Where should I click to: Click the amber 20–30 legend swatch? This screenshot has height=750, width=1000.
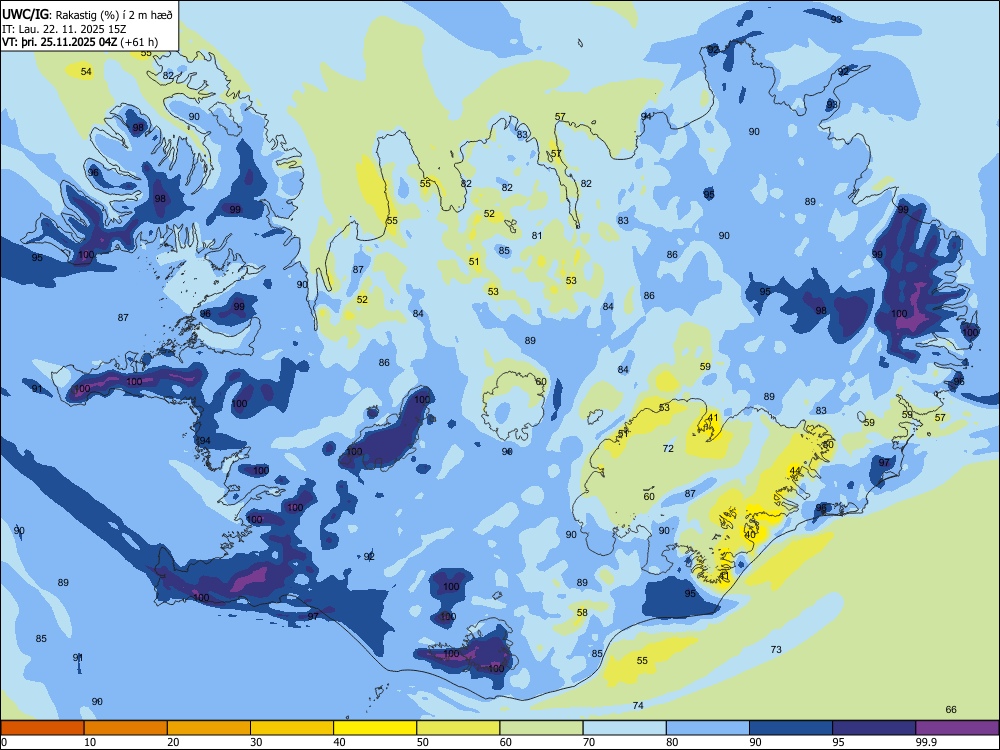pos(209,728)
